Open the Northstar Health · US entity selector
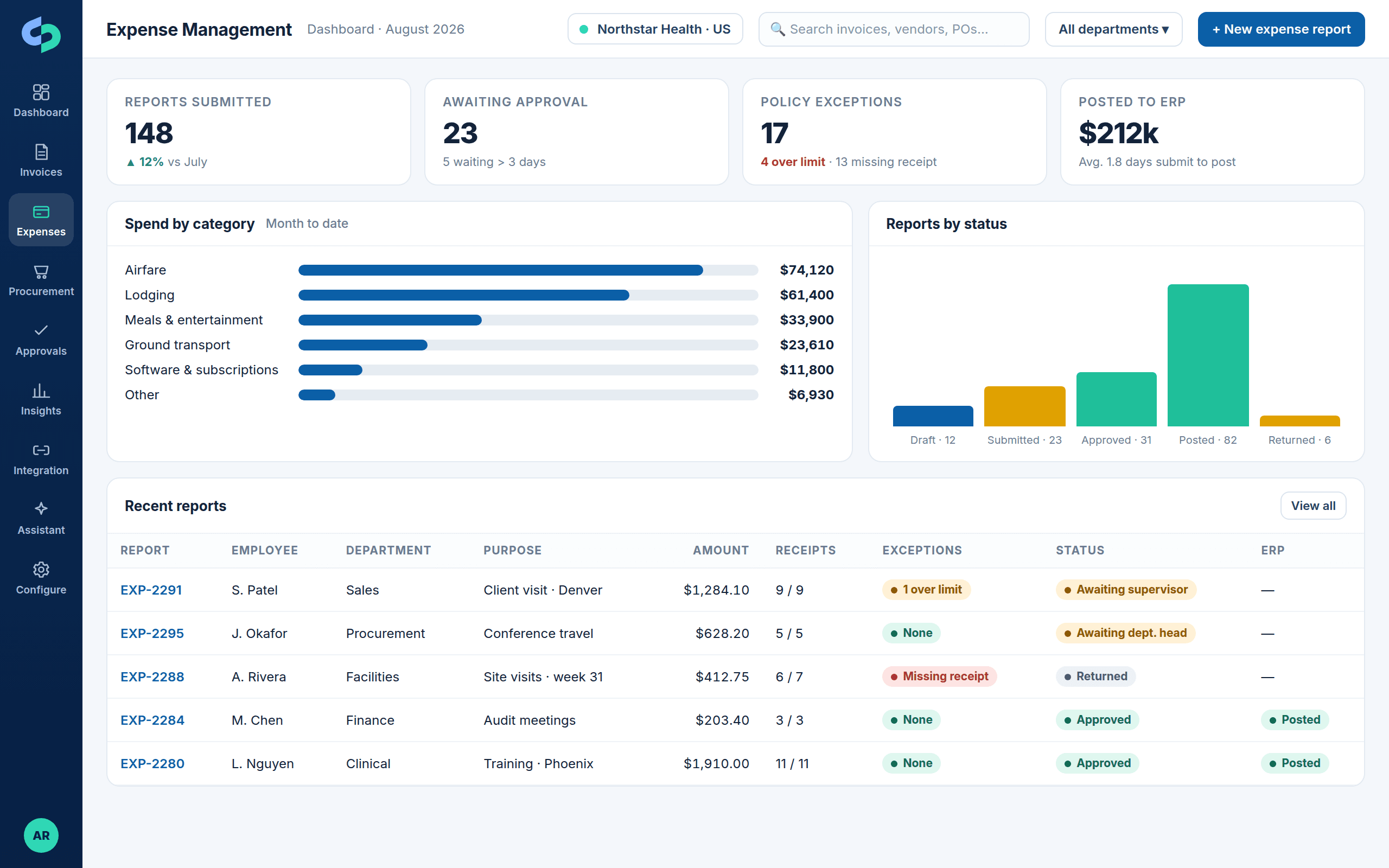 pyautogui.click(x=655, y=29)
